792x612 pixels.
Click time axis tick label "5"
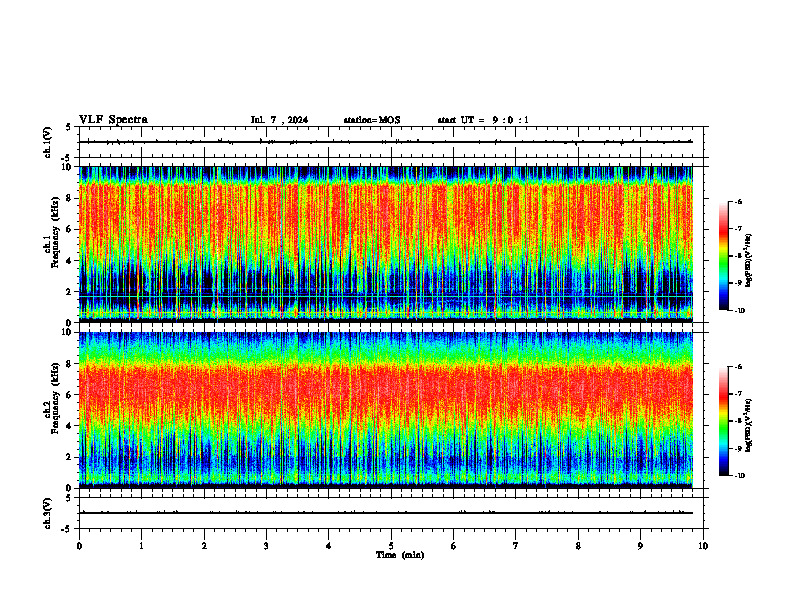pos(391,545)
